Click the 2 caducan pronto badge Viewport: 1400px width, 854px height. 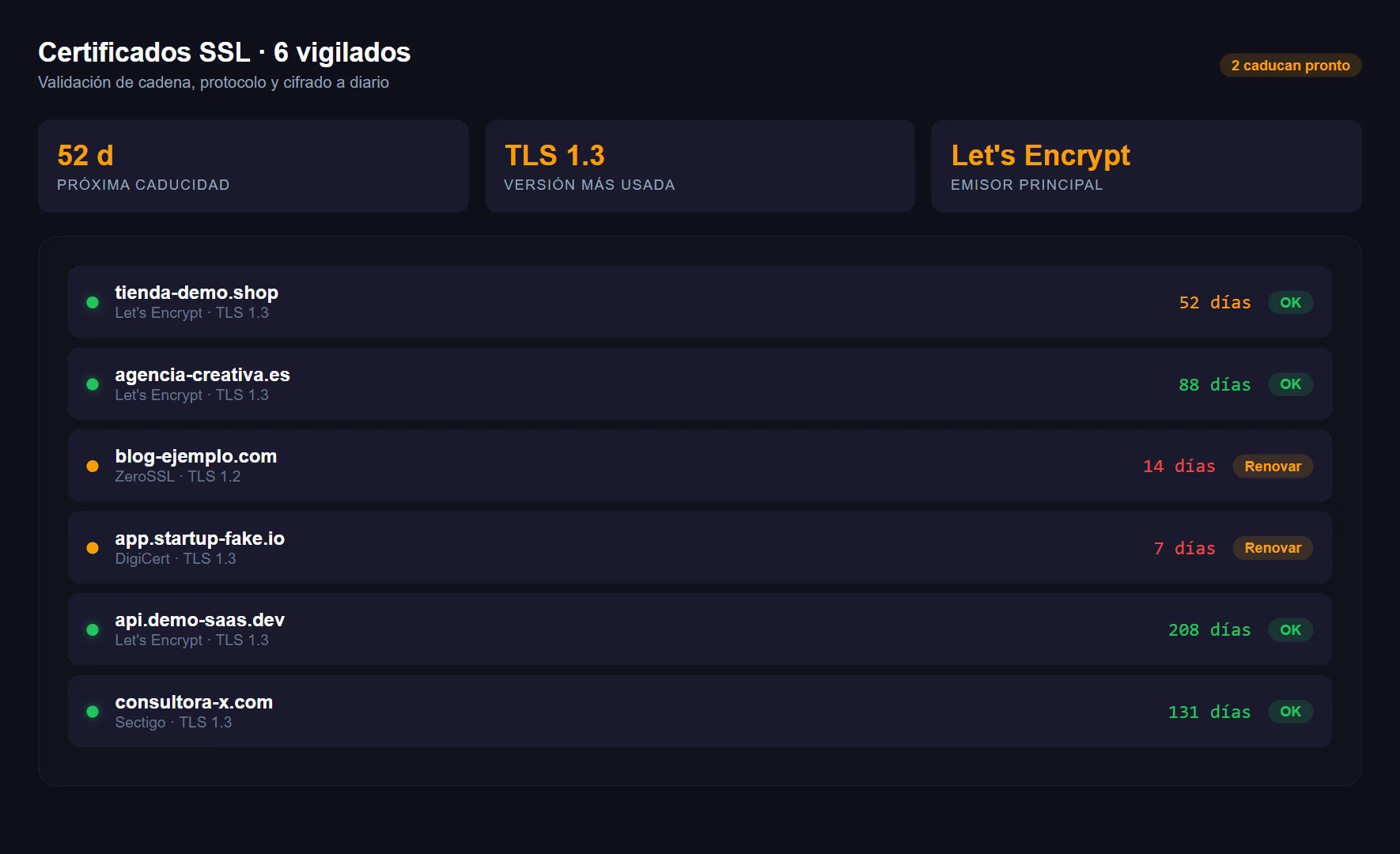1289,66
